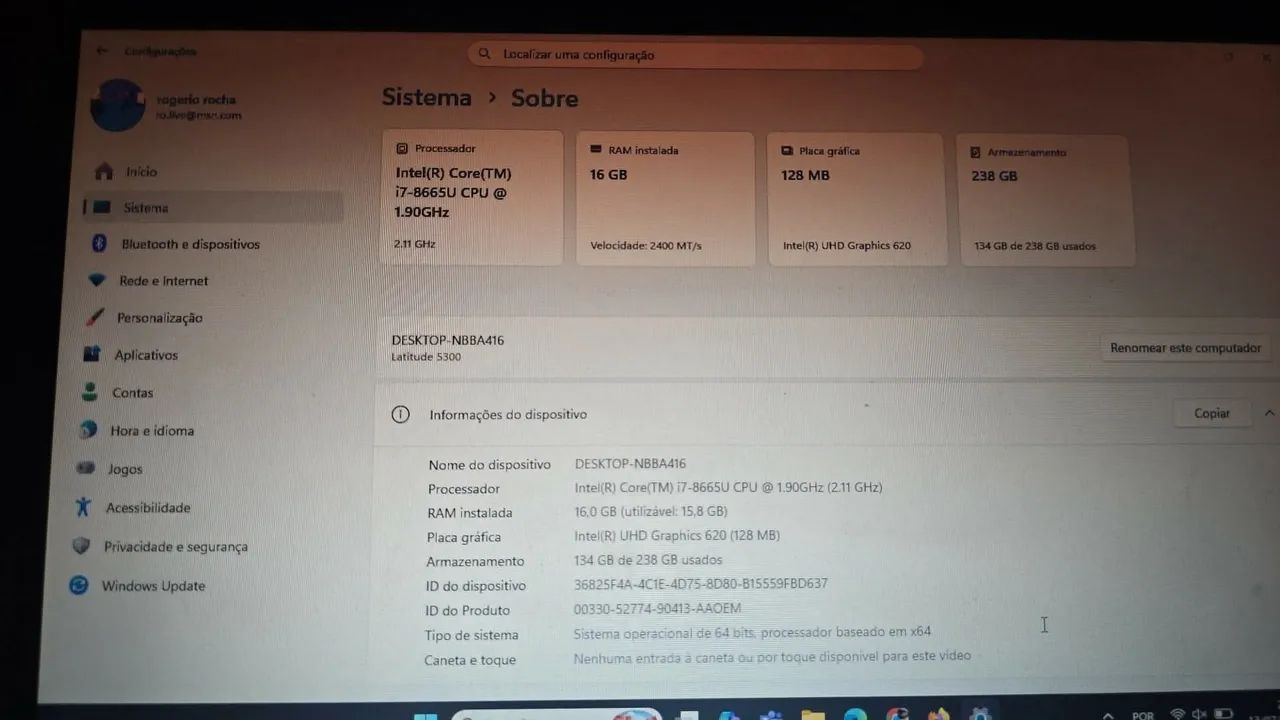
Task: Open Contas settings section
Action: 132,393
